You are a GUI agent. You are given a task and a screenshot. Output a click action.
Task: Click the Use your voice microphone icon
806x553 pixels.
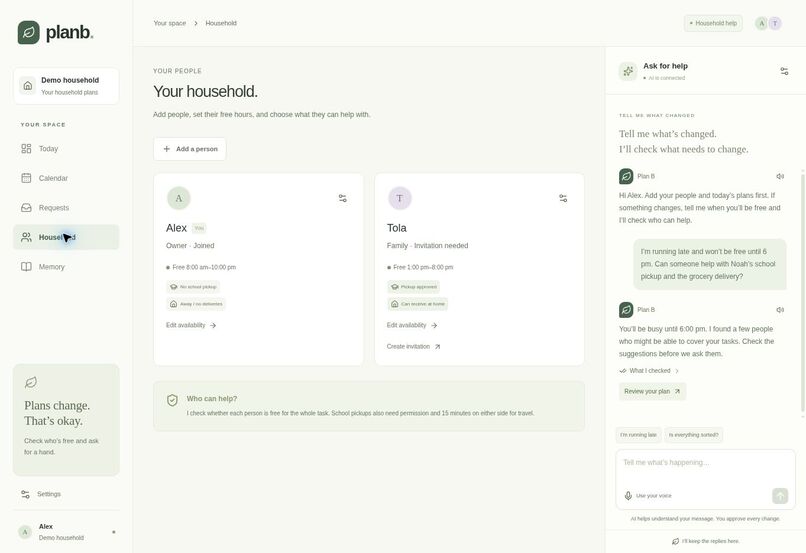628,495
